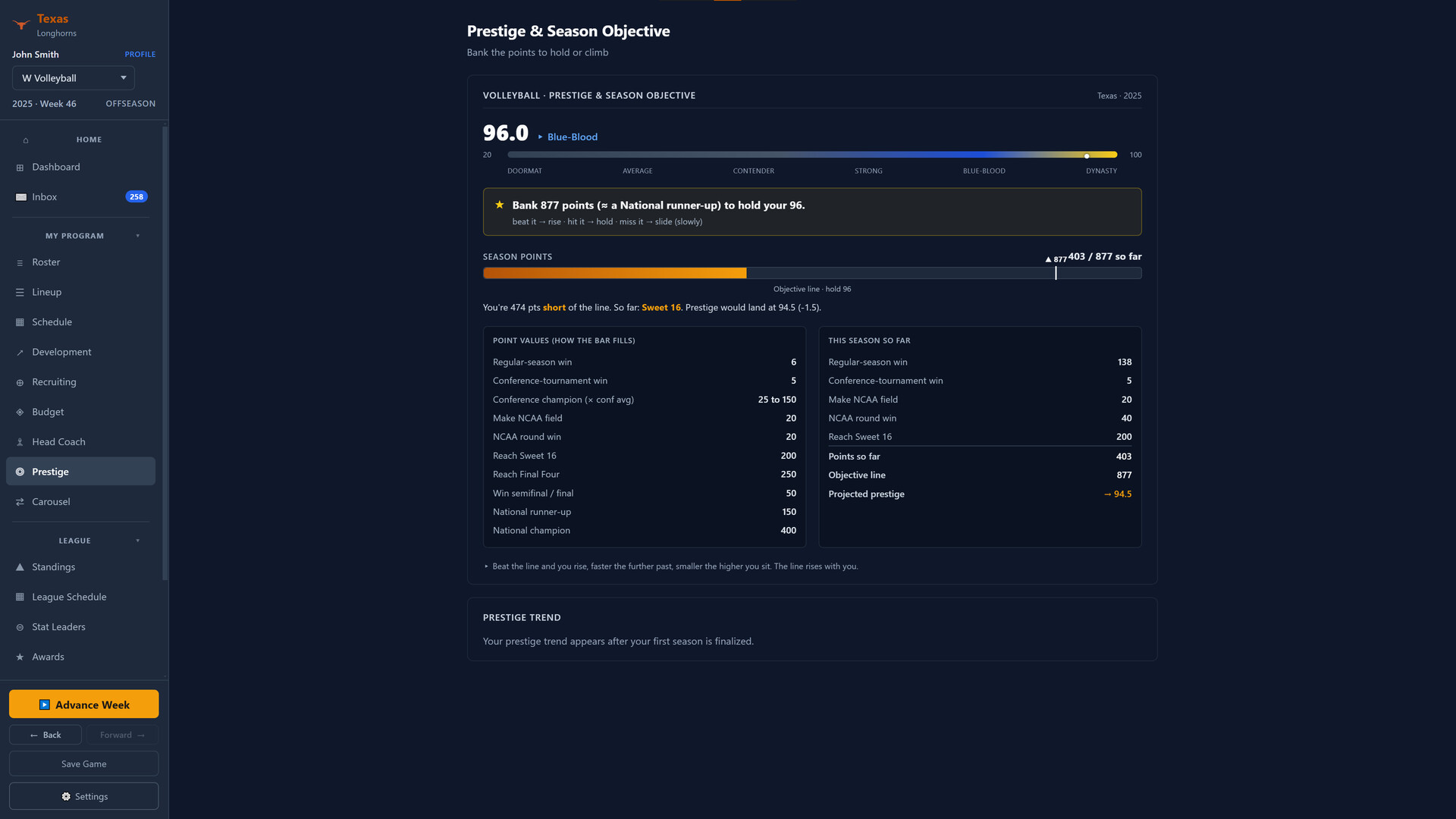Collapse the League section
Viewport: 1456px width, 819px height.
click(138, 541)
